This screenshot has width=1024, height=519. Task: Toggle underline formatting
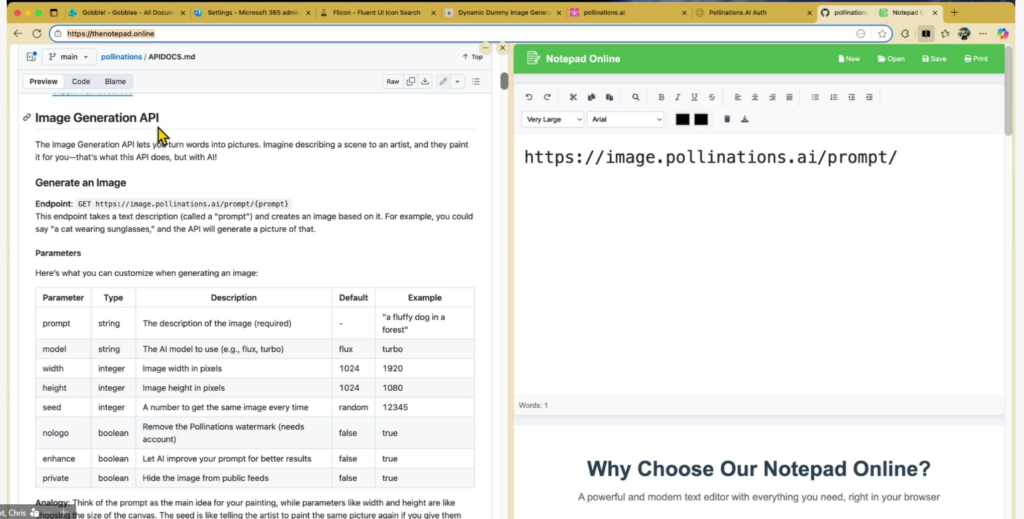point(694,97)
